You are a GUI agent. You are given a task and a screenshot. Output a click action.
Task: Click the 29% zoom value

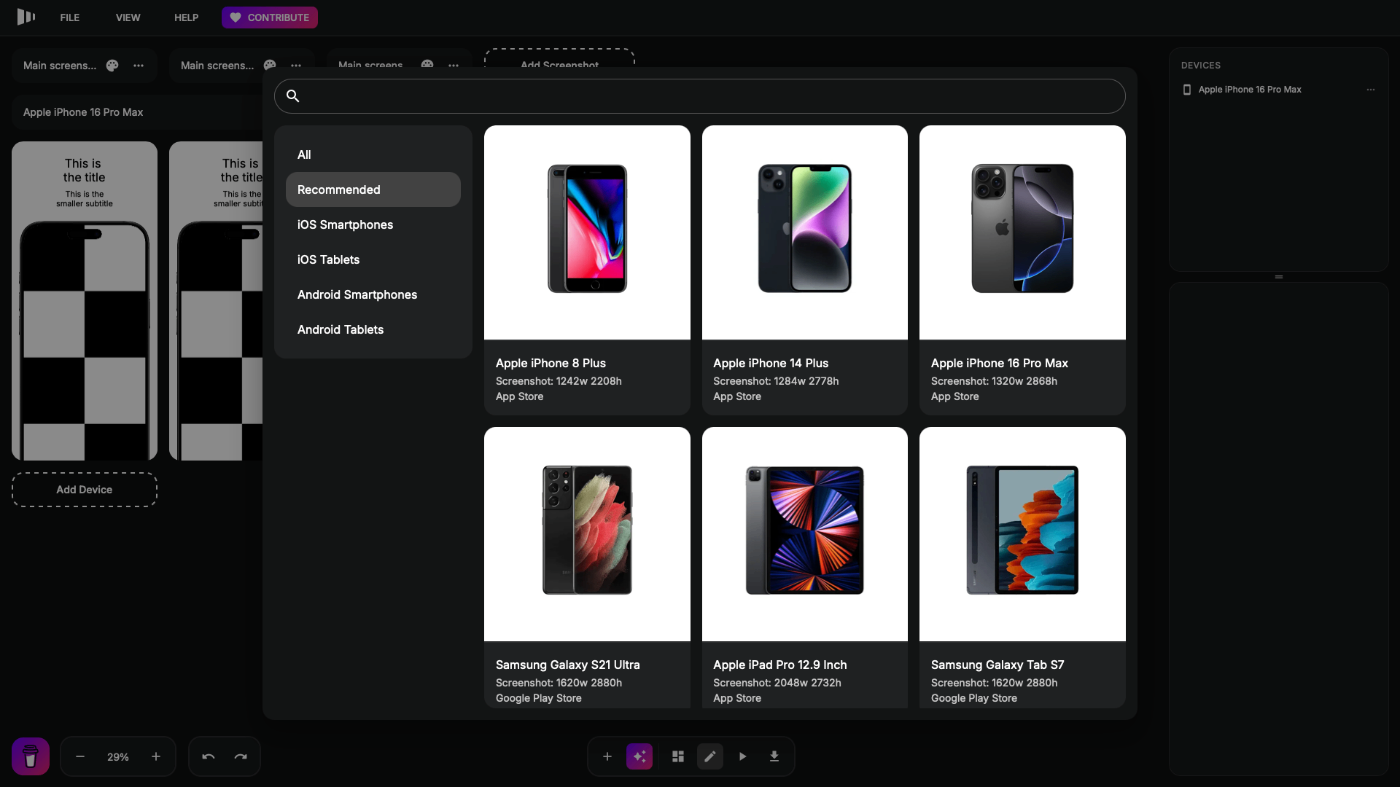click(x=118, y=758)
